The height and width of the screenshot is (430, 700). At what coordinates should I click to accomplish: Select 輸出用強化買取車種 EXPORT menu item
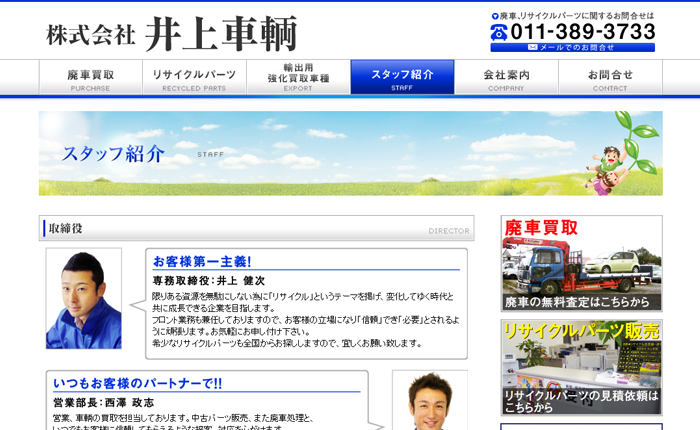coord(298,77)
